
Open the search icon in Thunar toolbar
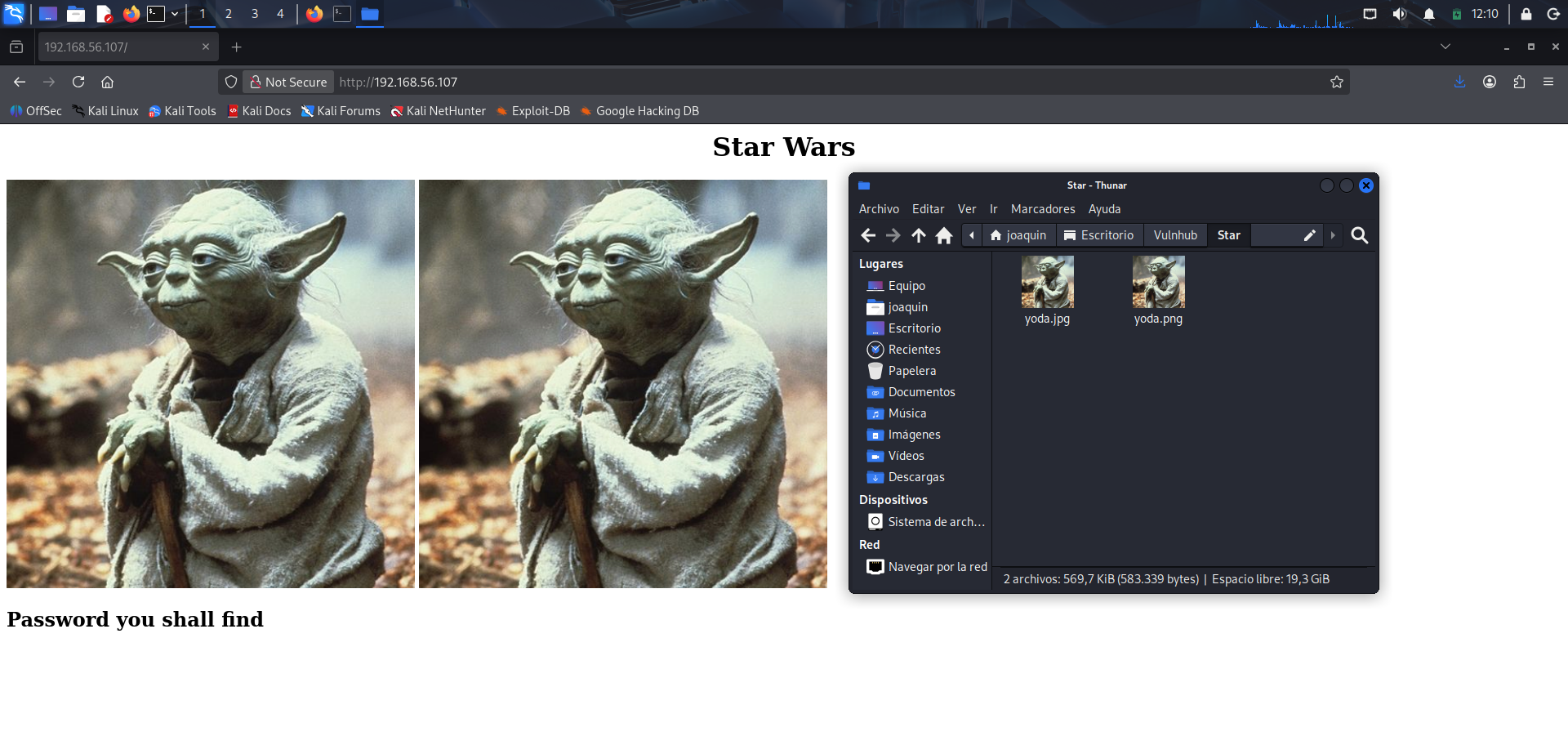click(1360, 234)
